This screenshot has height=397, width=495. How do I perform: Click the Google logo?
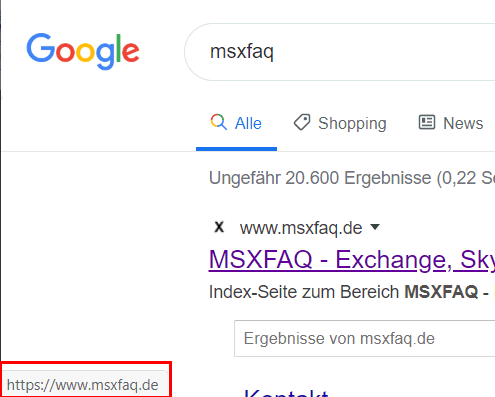coord(83,51)
